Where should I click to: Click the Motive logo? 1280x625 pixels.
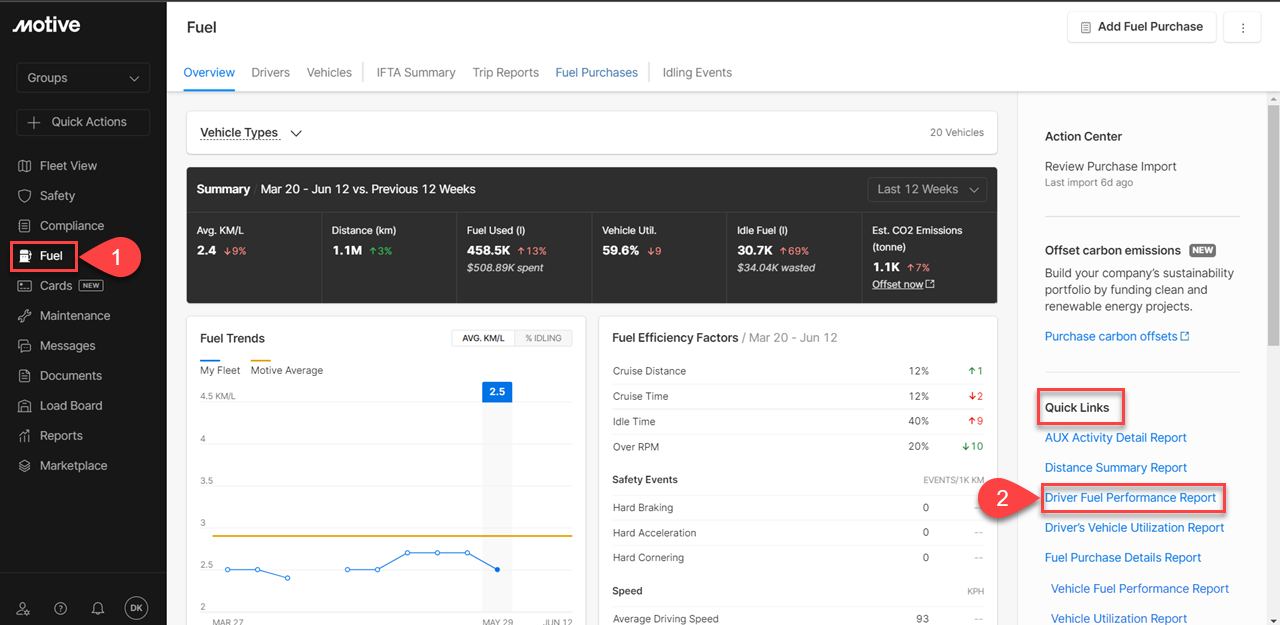[46, 25]
